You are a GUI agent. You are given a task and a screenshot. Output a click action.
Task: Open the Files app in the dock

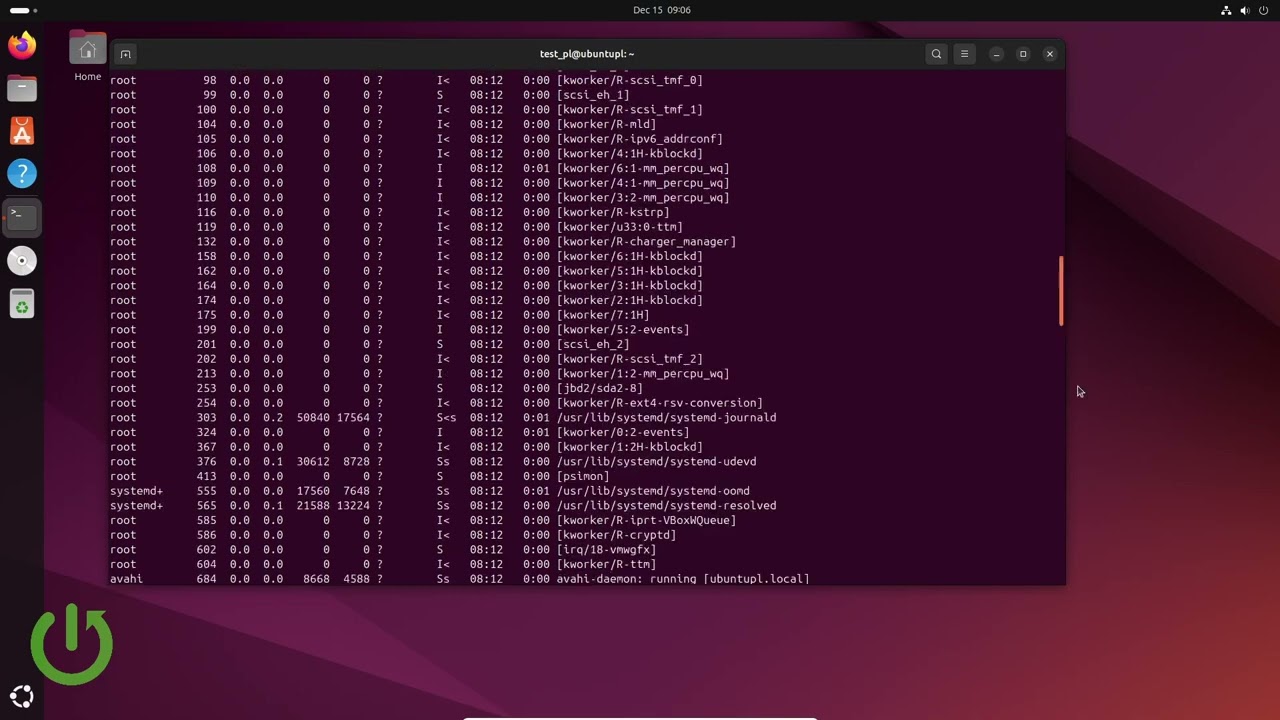tap(22, 88)
